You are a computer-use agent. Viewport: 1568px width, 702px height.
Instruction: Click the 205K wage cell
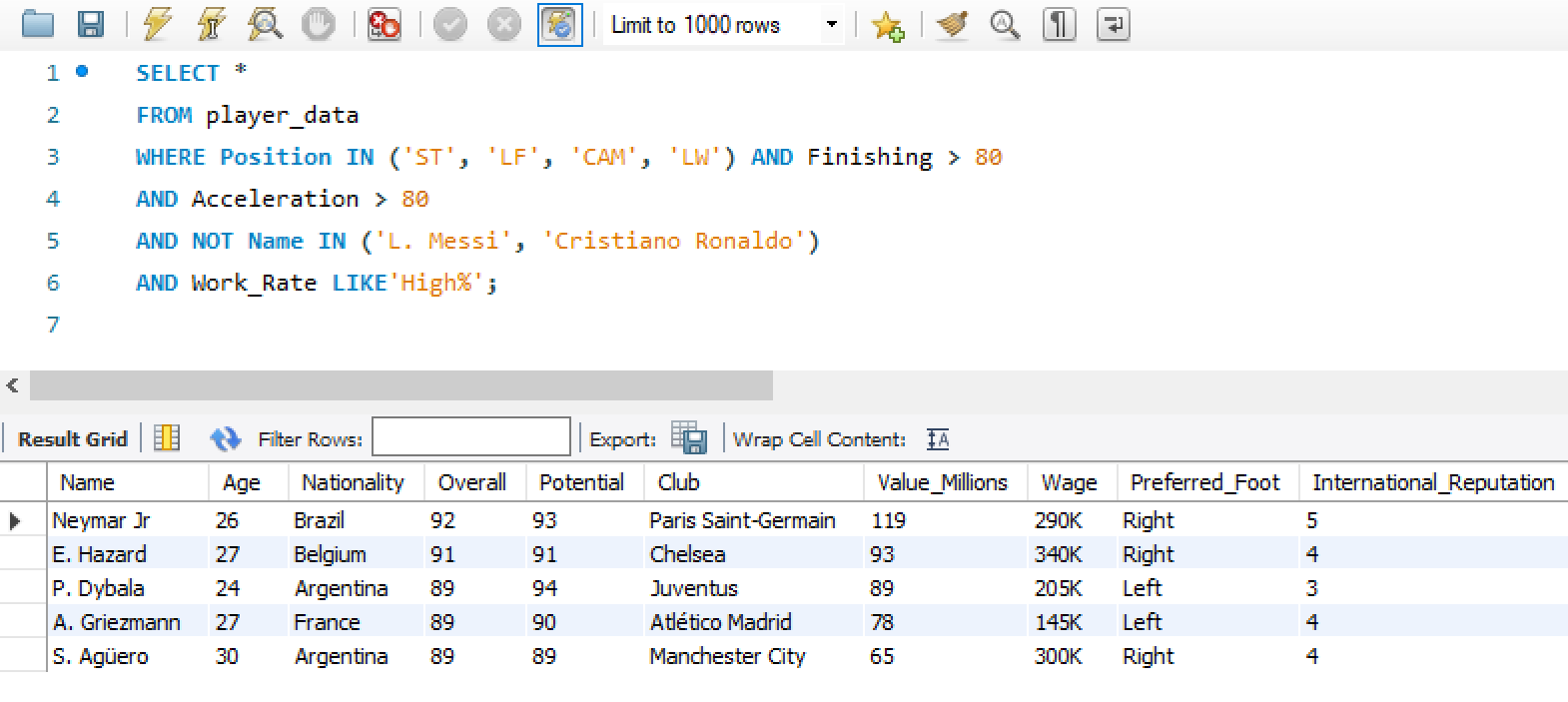click(1073, 588)
